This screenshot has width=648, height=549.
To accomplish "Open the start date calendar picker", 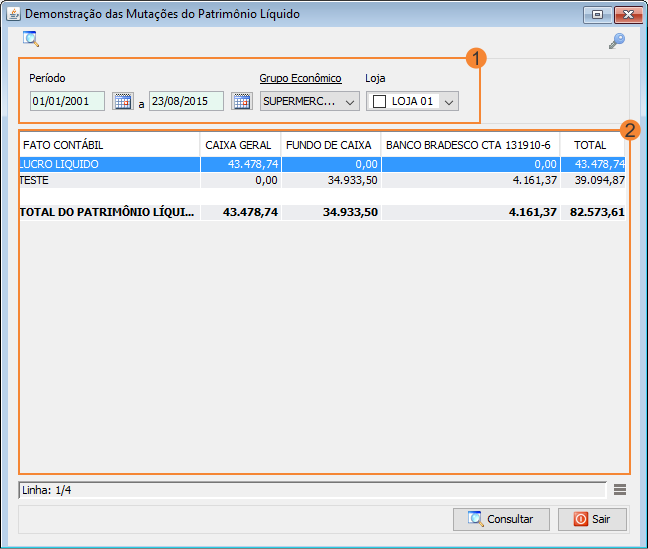I will click(122, 101).
